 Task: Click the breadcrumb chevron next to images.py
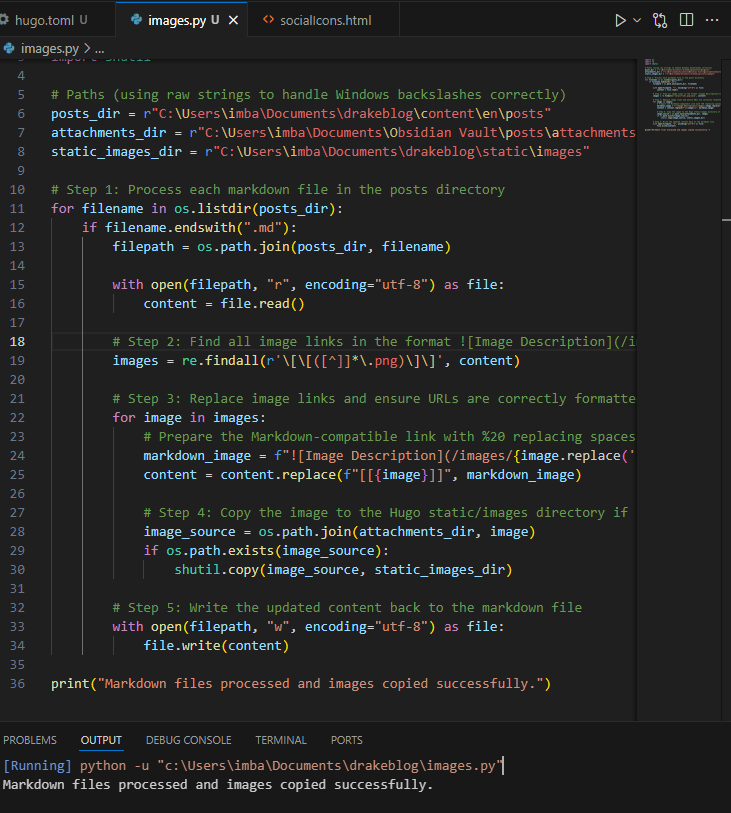pos(88,48)
